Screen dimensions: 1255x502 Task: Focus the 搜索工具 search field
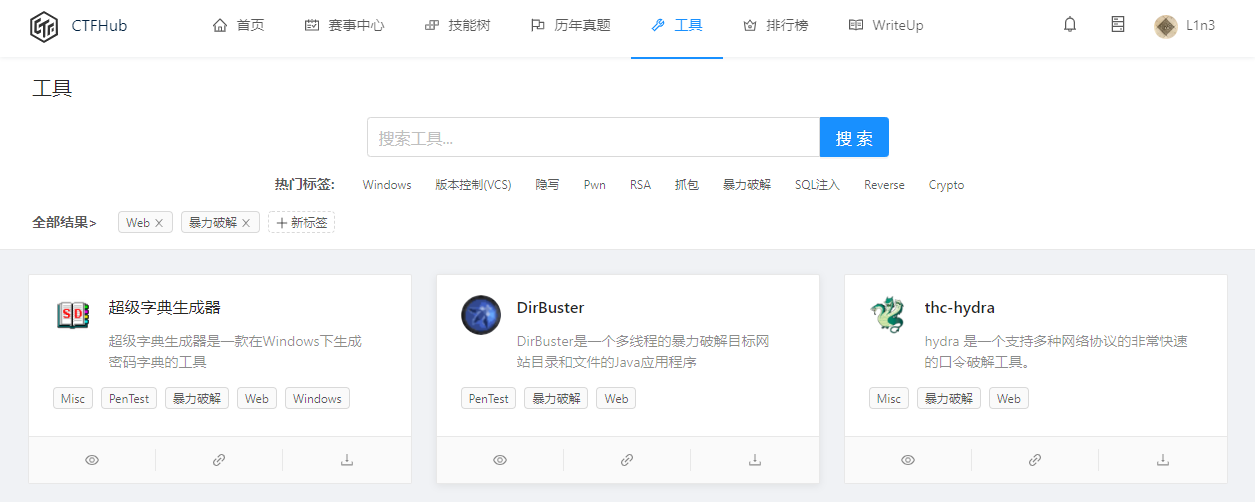(593, 137)
